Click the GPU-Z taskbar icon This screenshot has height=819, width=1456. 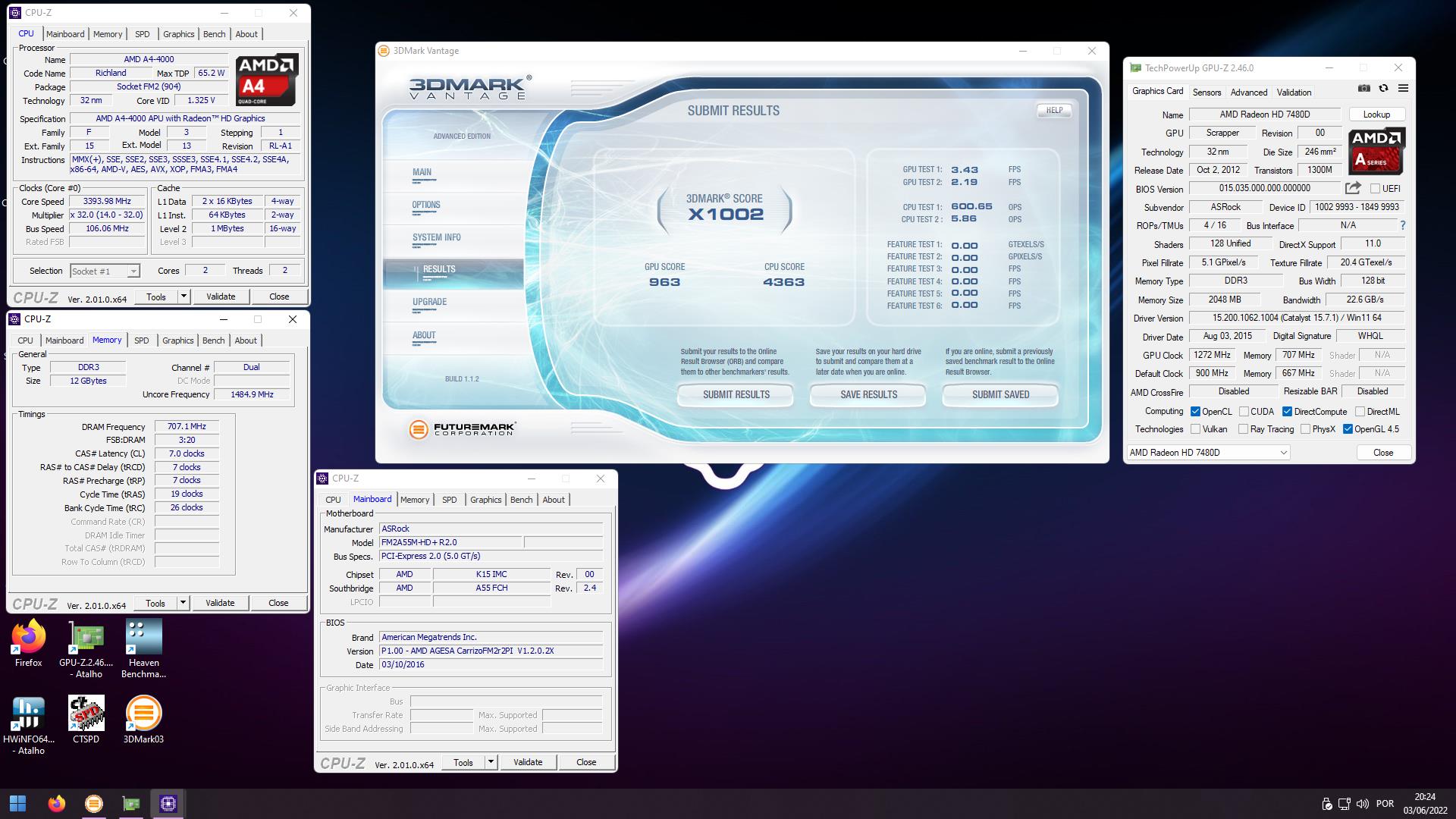(x=131, y=804)
